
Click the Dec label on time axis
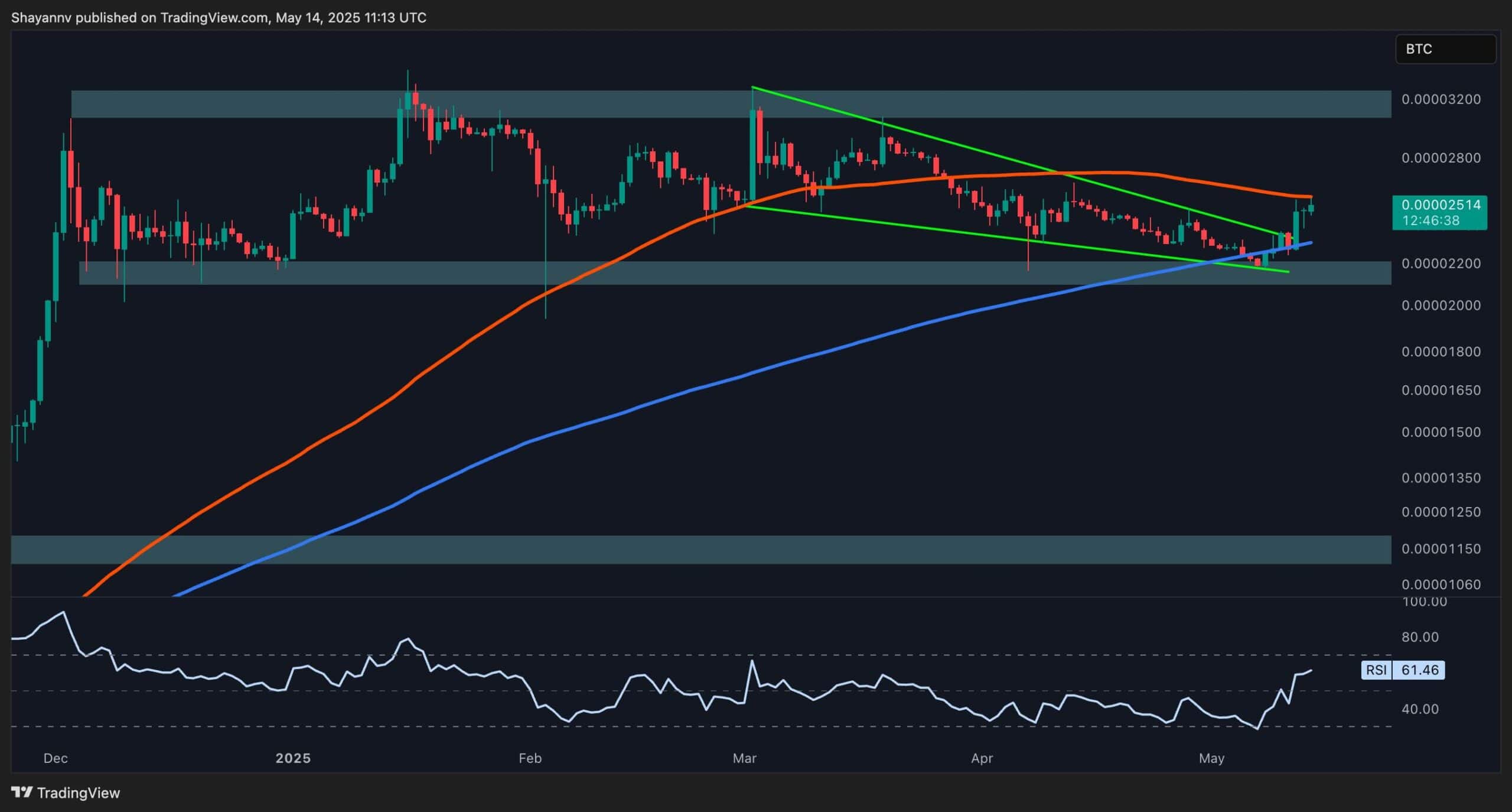56,758
